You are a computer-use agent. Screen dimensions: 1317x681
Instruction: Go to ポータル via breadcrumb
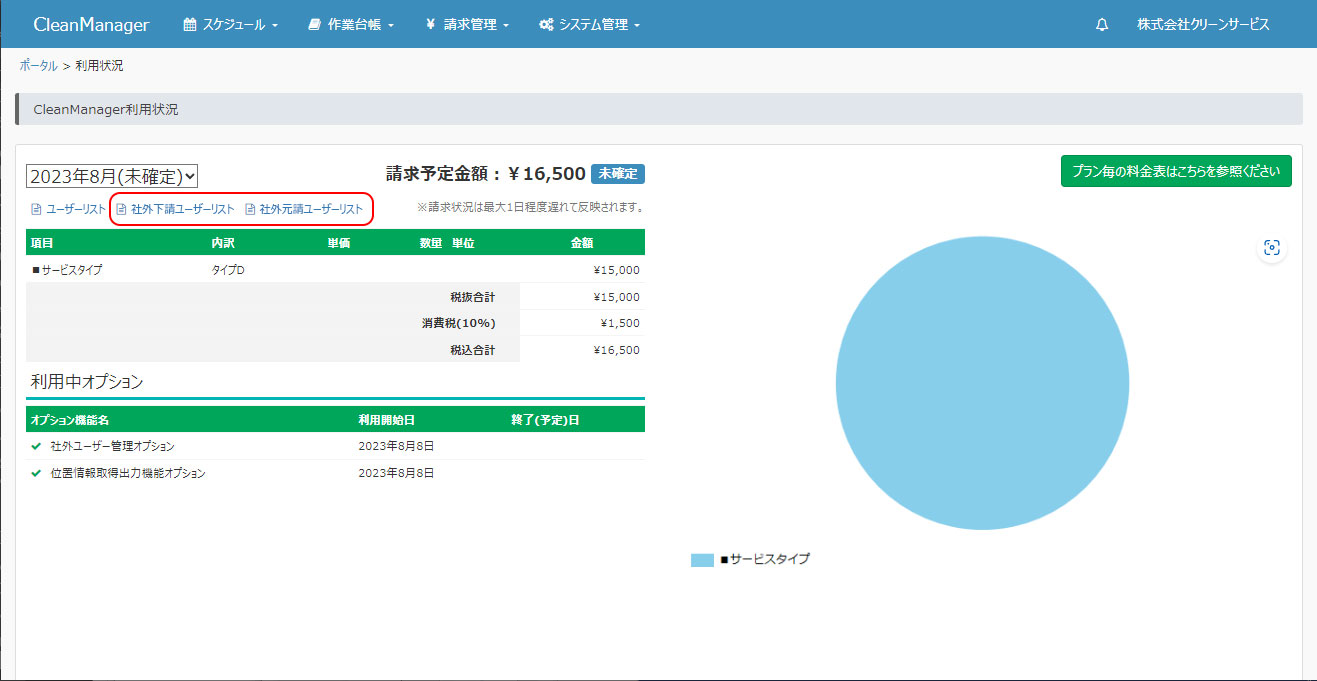38,65
